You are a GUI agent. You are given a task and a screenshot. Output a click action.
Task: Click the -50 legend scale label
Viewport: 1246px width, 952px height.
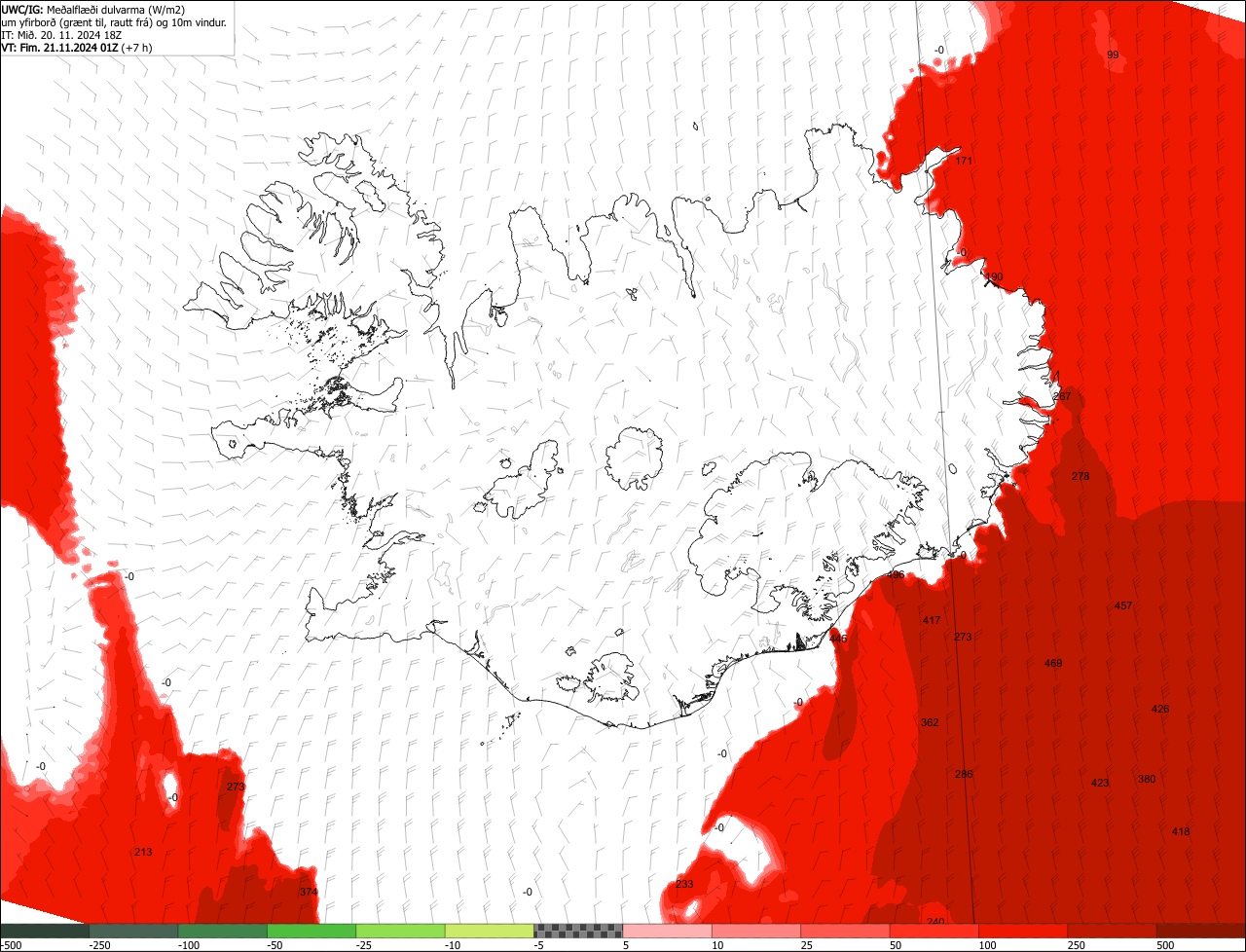[276, 945]
